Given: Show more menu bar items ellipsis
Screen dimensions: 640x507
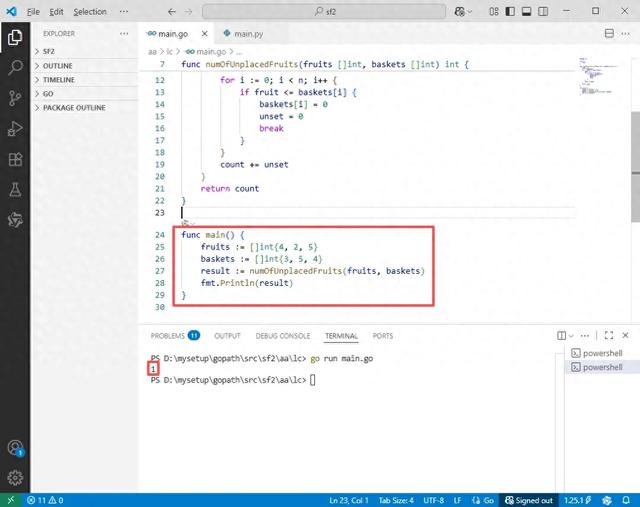Looking at the screenshot, I should click(x=124, y=12).
